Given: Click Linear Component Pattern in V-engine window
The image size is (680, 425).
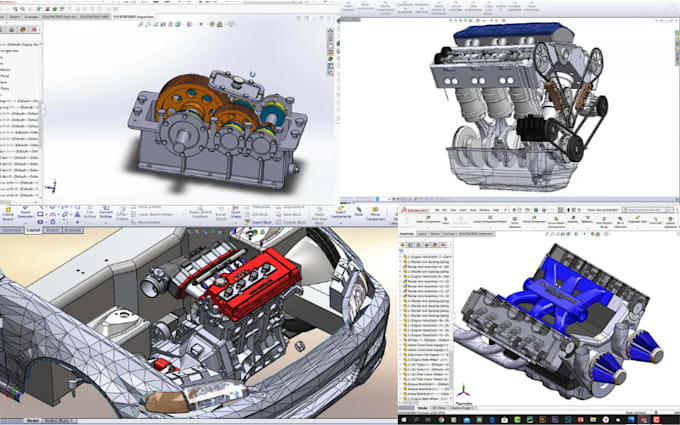Looking at the screenshot, I should pyautogui.click(x=490, y=219).
